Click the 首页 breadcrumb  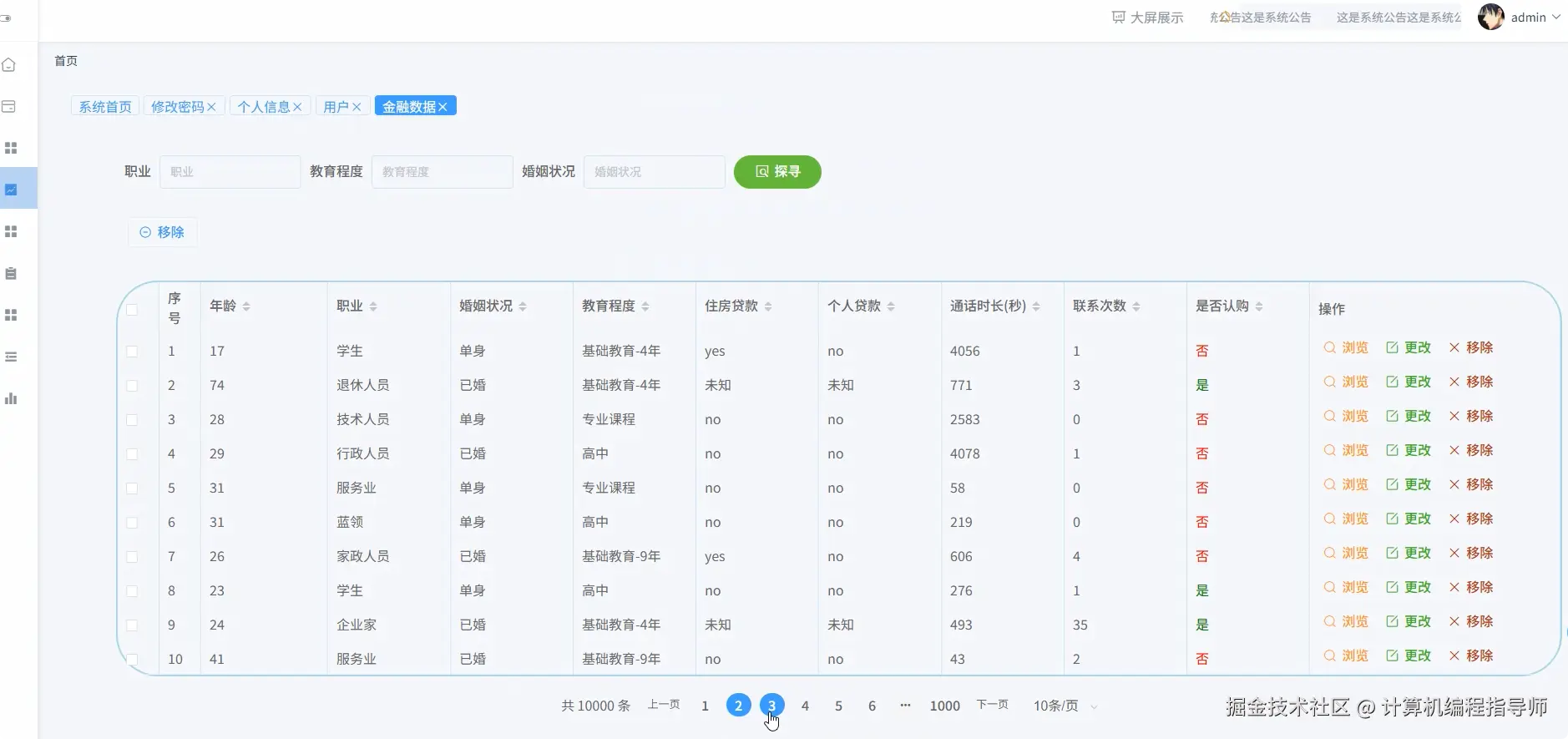(x=66, y=61)
